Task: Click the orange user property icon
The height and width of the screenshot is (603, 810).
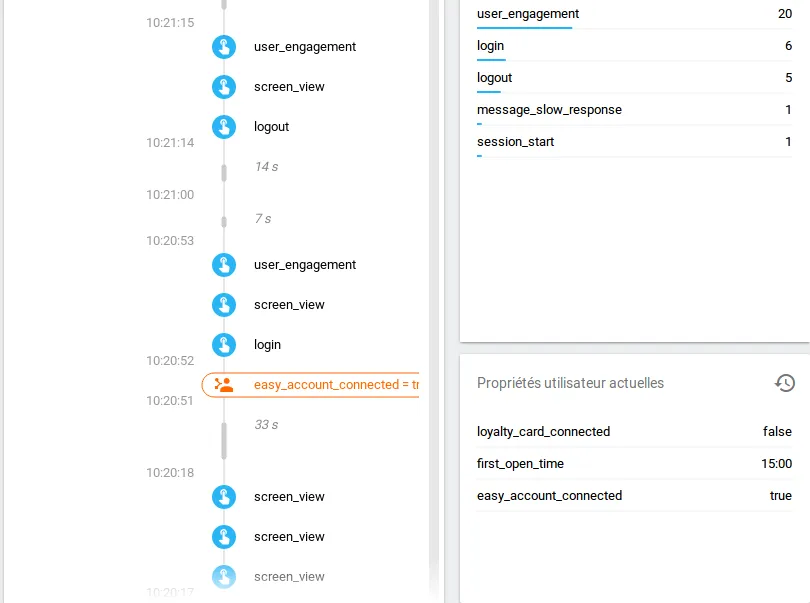Action: pos(224,385)
